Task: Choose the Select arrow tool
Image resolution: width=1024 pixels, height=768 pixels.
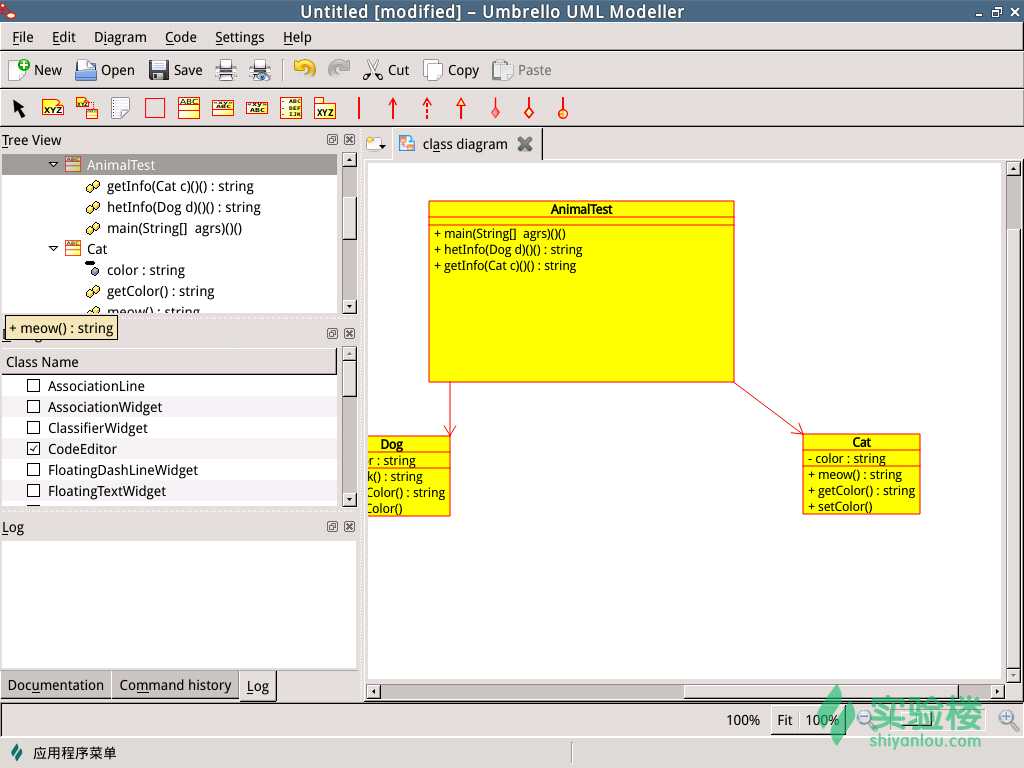Action: pyautogui.click(x=19, y=108)
